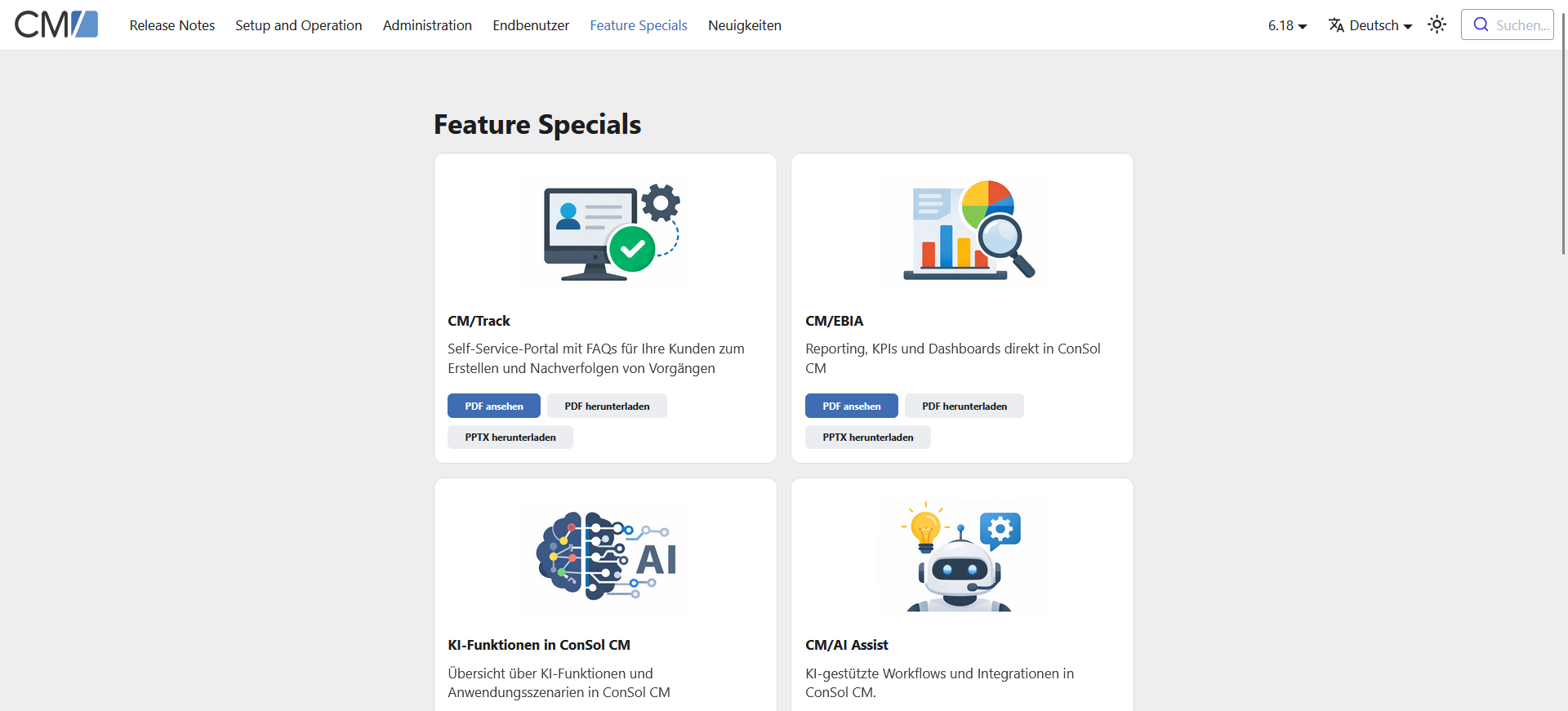Image resolution: width=1568 pixels, height=711 pixels.
Task: Toggle the light/dark theme sun icon
Action: pyautogui.click(x=1437, y=25)
